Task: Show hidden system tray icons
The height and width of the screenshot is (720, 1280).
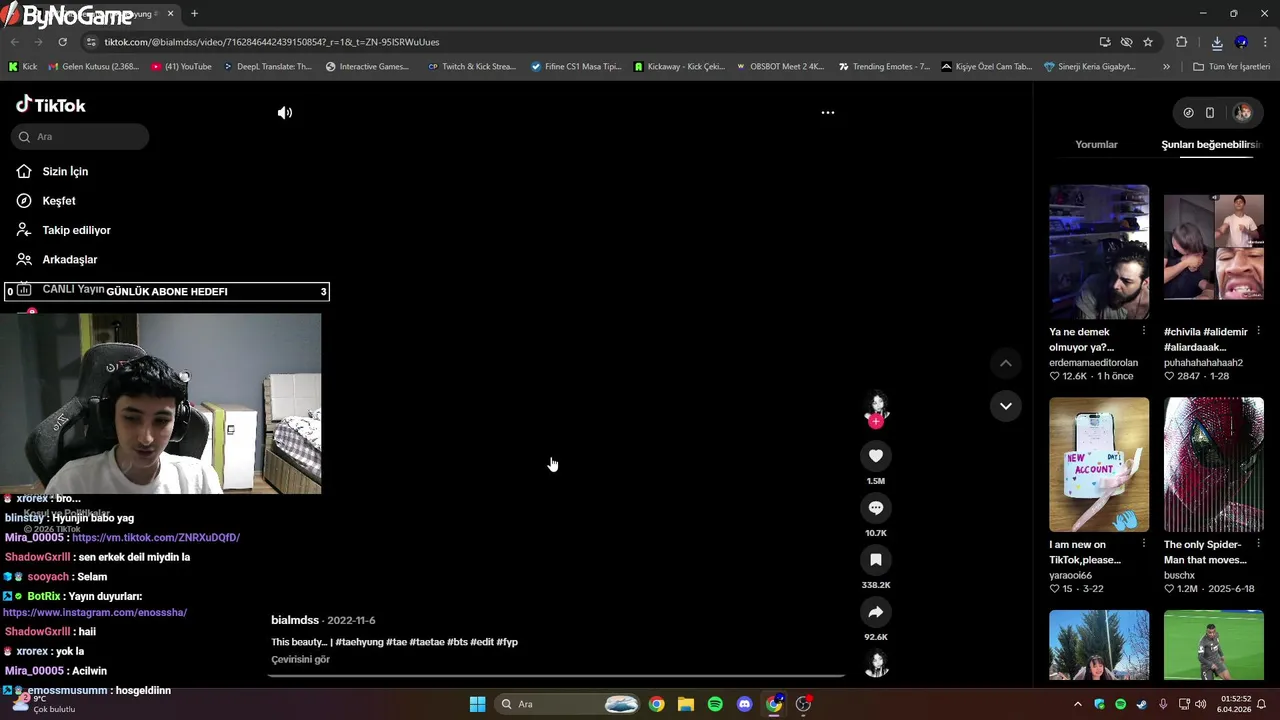Action: pos(1077,704)
